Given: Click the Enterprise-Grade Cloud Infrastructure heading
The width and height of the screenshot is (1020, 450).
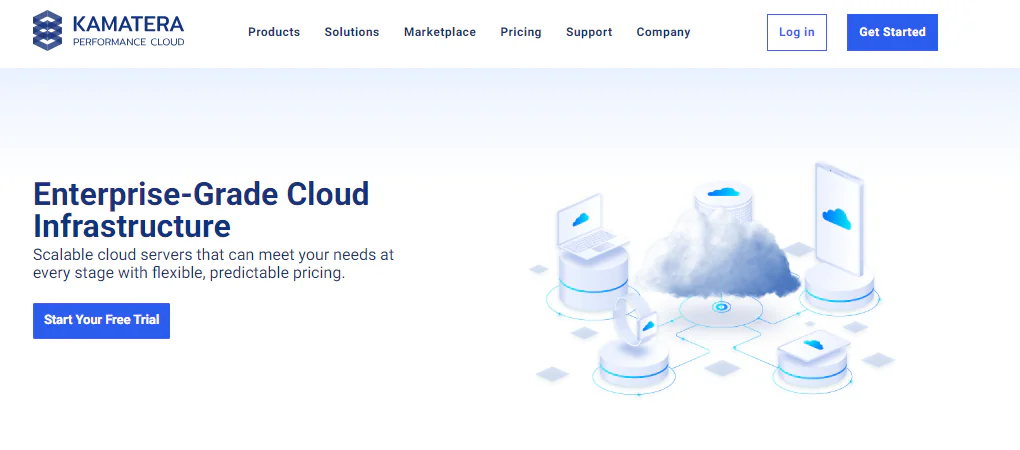Looking at the screenshot, I should pos(201,210).
